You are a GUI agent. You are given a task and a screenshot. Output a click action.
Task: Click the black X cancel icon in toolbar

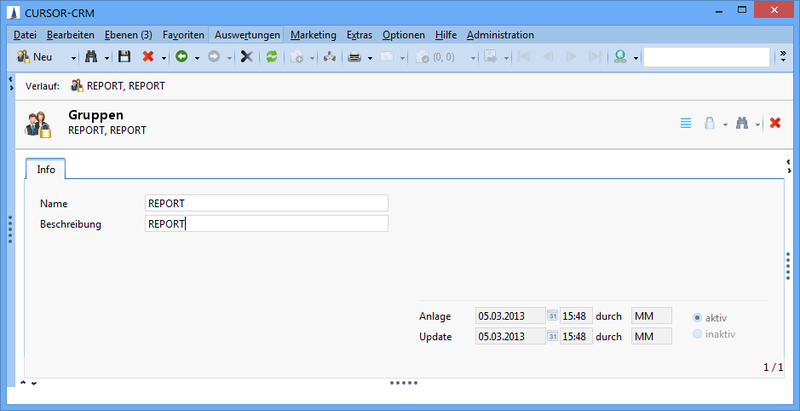point(246,58)
